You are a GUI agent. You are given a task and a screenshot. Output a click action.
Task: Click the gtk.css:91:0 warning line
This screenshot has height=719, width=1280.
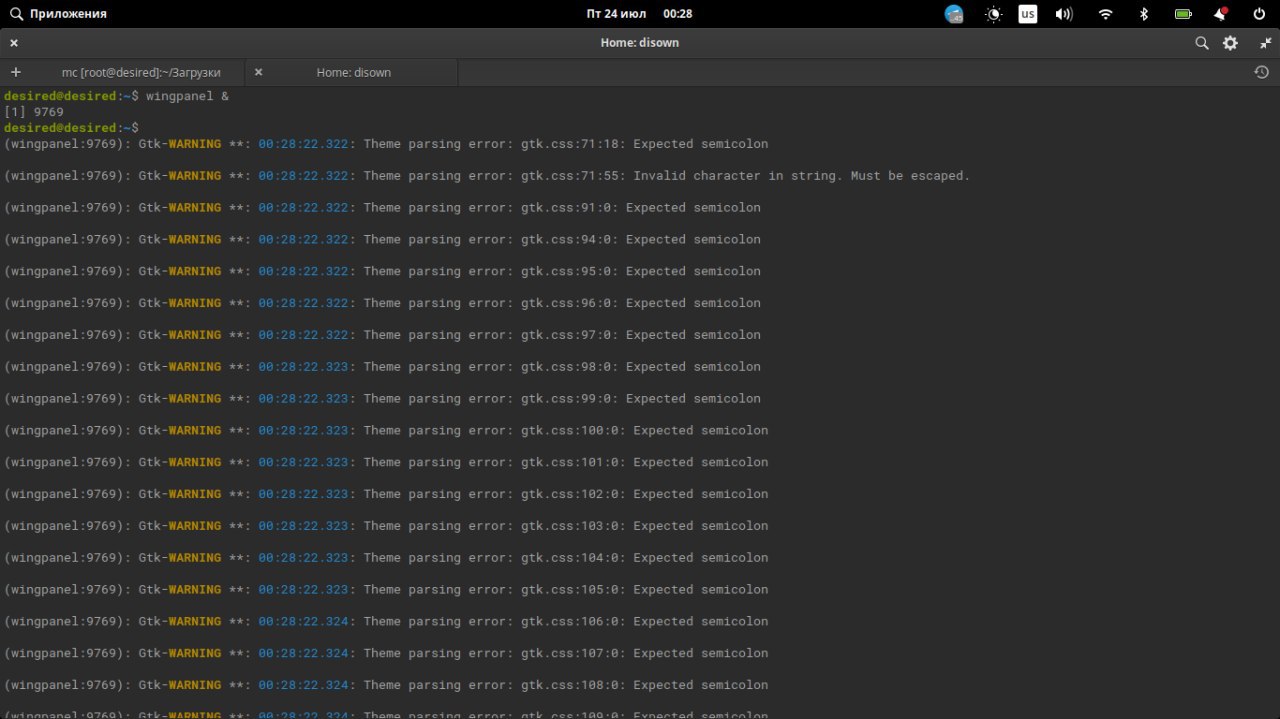pos(382,208)
